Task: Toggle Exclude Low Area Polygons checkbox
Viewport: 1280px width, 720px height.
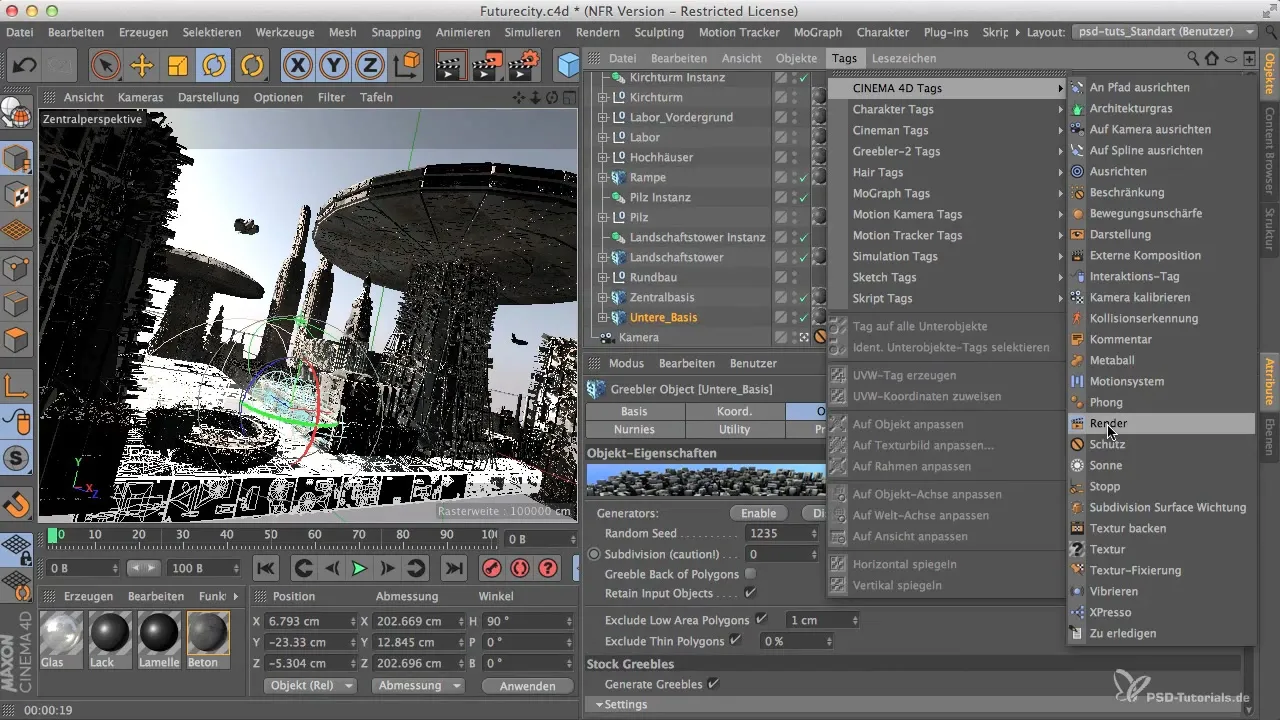Action: 762,620
